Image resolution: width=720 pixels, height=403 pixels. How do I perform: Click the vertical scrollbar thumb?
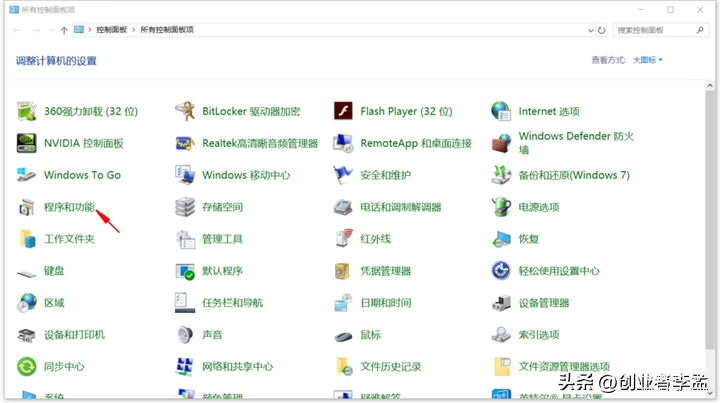pyautogui.click(x=710, y=219)
